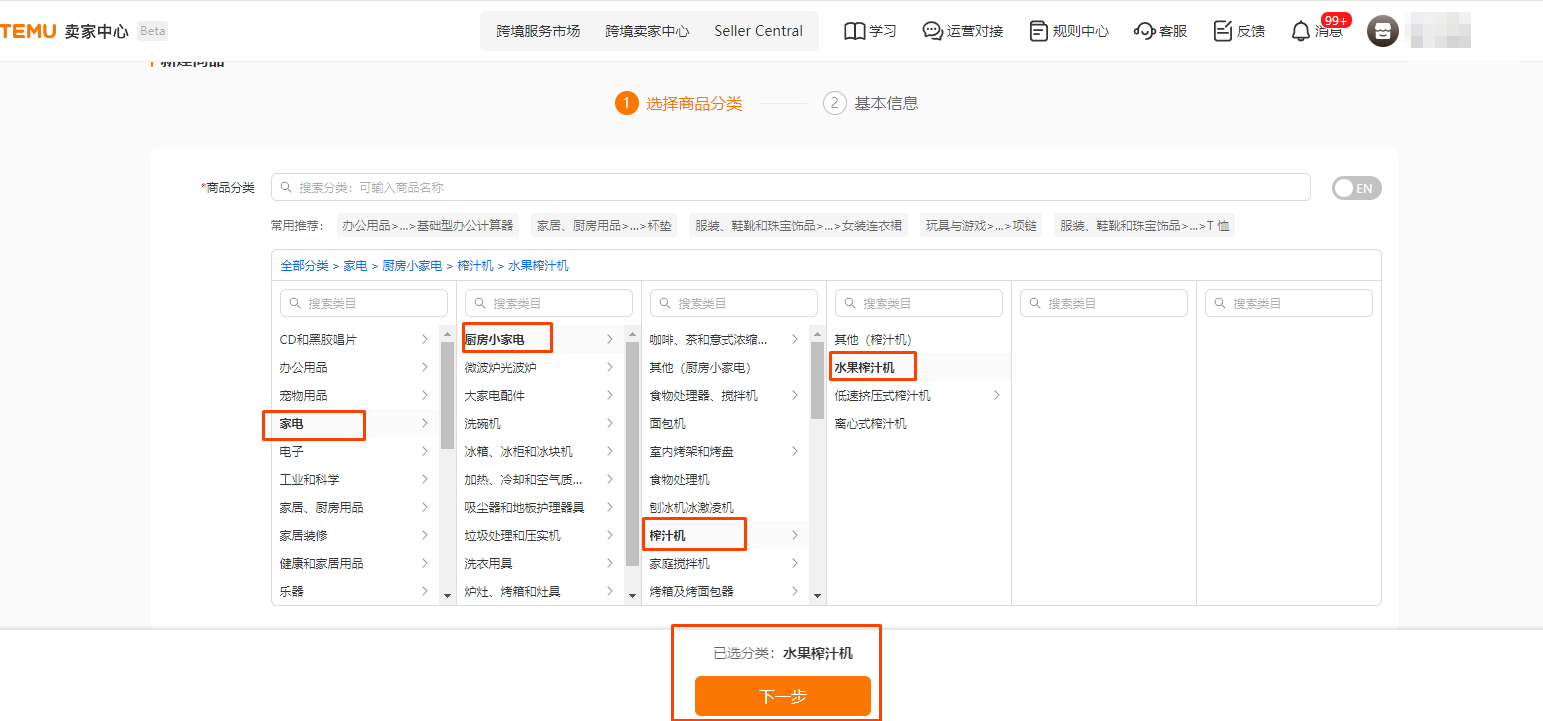Image resolution: width=1543 pixels, height=721 pixels.
Task: Open the 反馈 feedback icon
Action: click(x=1222, y=31)
